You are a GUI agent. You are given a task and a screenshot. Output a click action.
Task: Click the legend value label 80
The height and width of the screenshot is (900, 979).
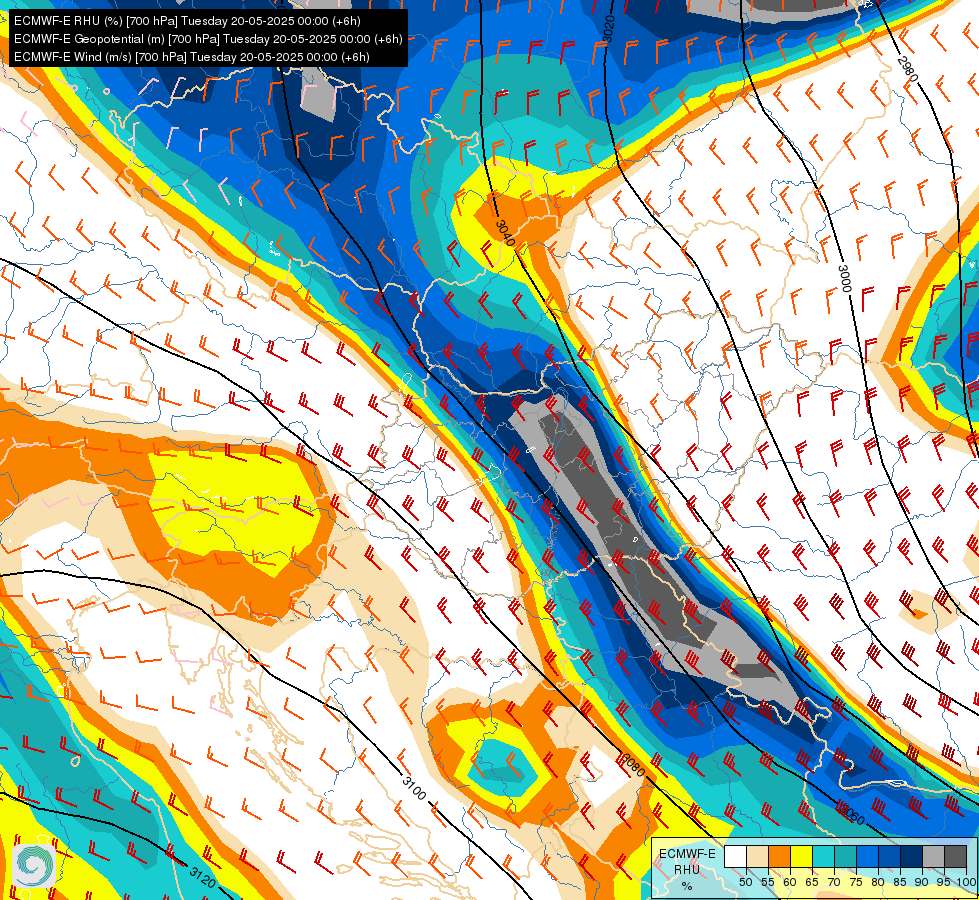point(878,882)
